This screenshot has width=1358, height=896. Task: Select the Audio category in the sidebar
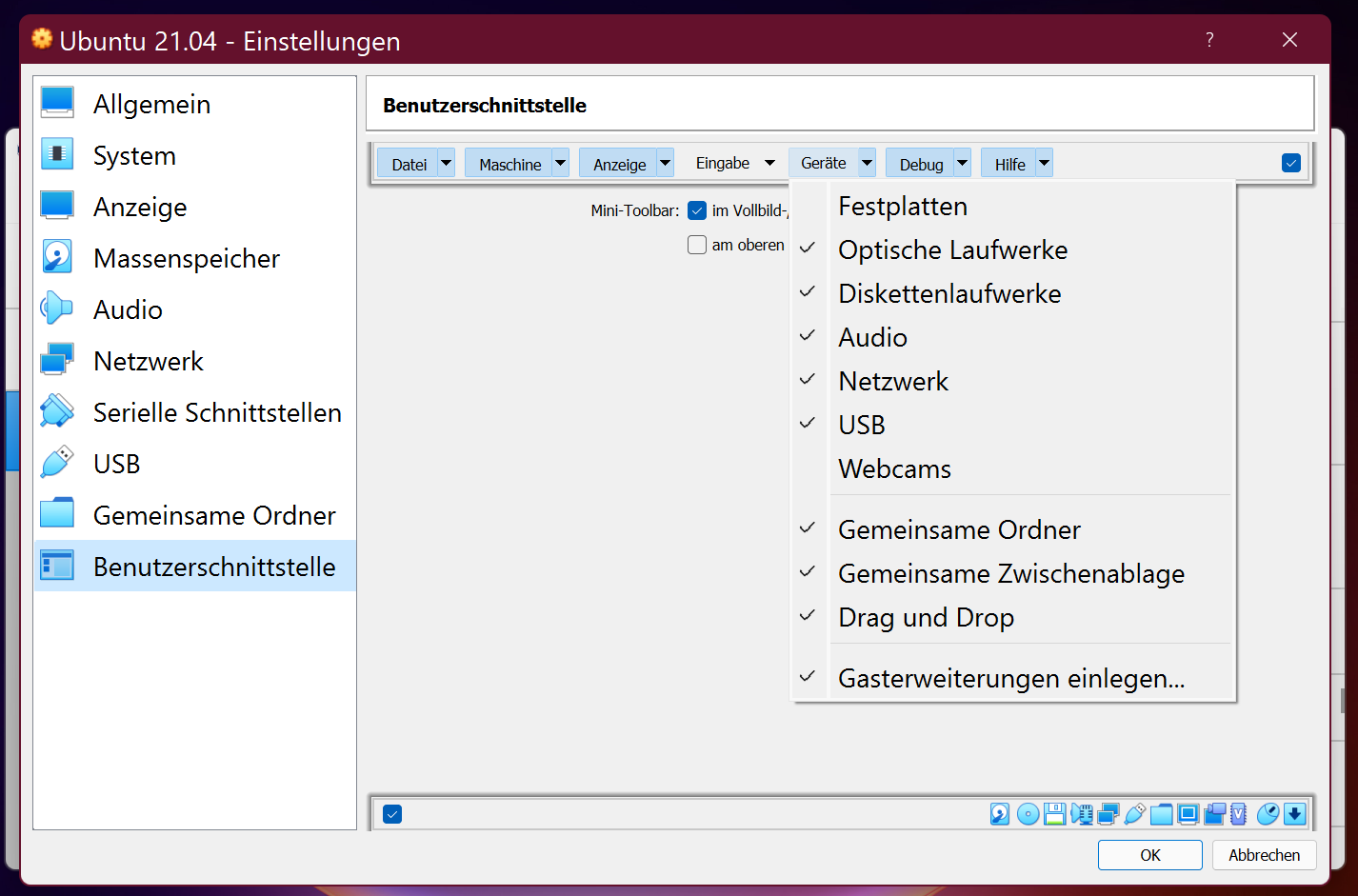pos(194,309)
